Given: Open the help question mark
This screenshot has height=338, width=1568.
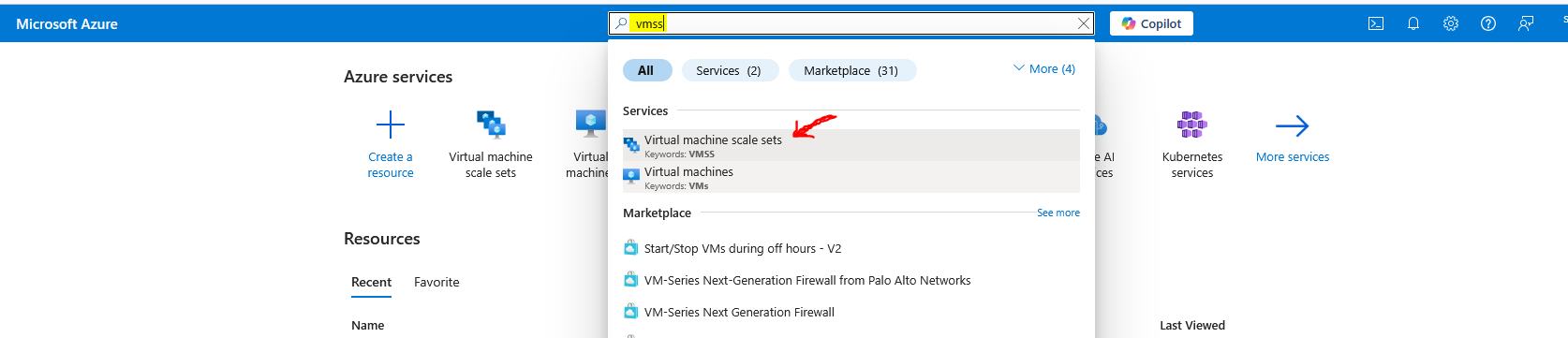Looking at the screenshot, I should 1488,23.
